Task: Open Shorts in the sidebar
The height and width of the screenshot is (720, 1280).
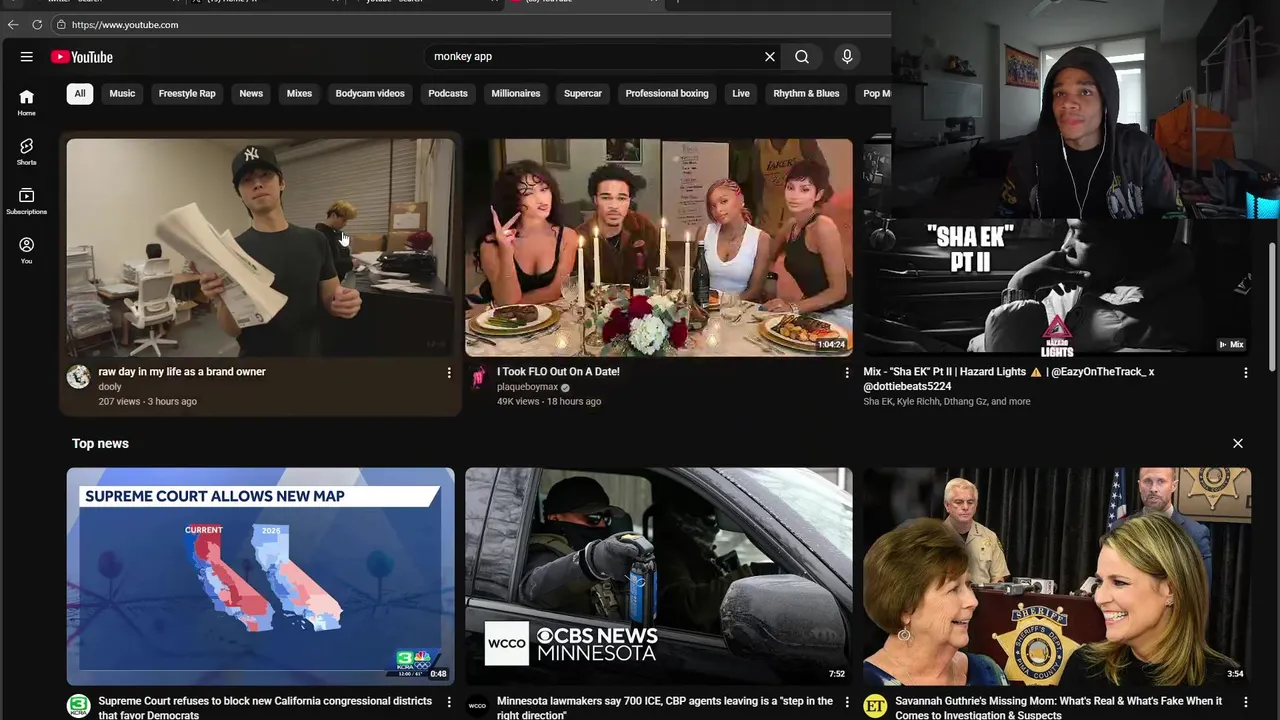Action: [26, 152]
